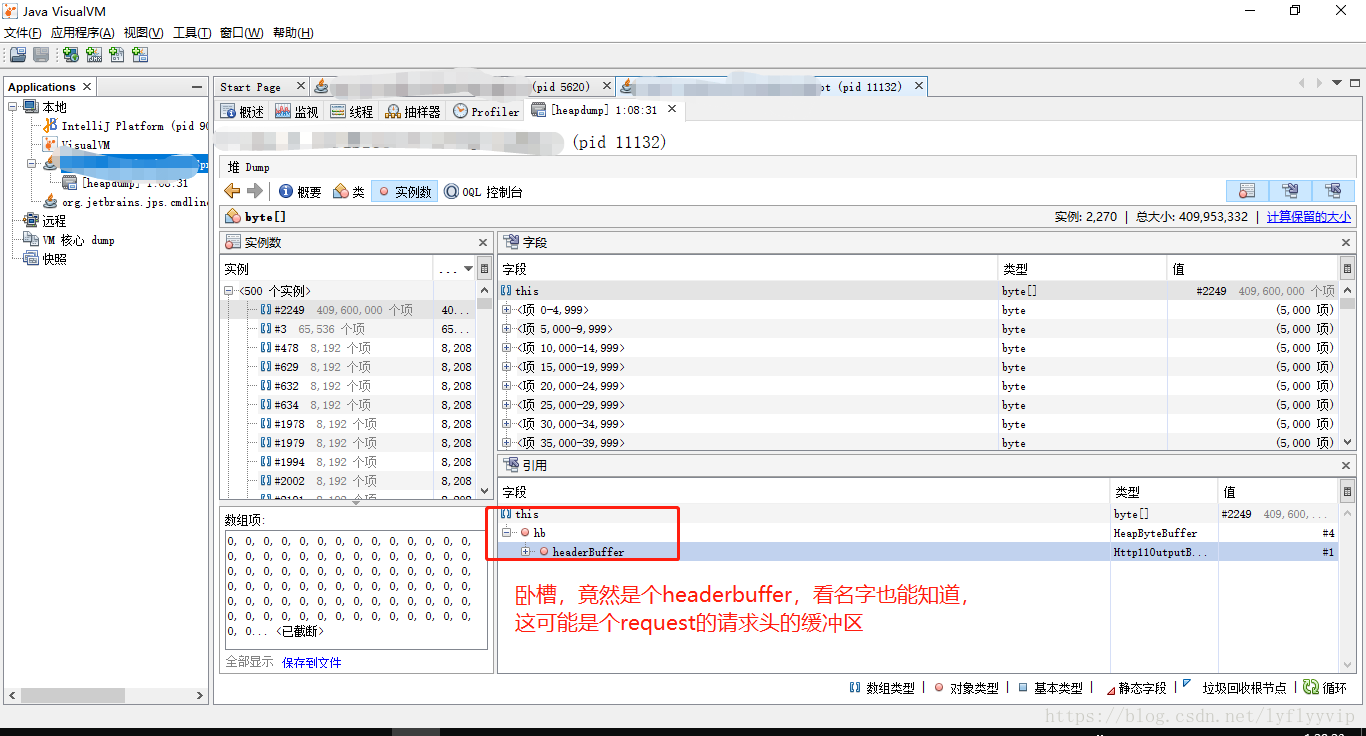The width and height of the screenshot is (1366, 736).
Task: Click the 全部显示 label
Action: 249,662
